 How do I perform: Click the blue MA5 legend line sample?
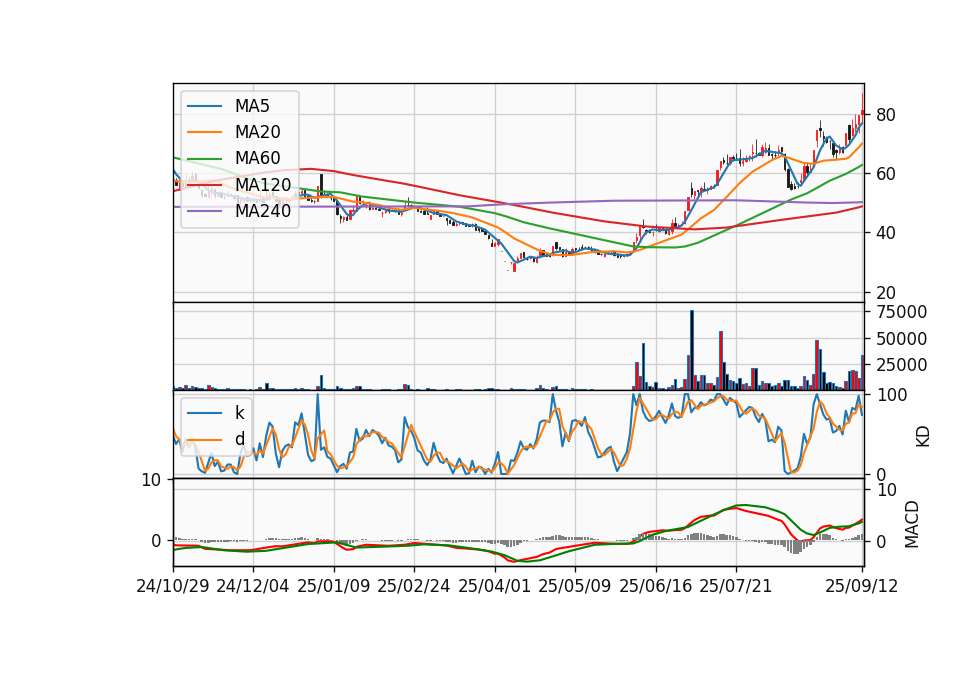pyautogui.click(x=204, y=107)
